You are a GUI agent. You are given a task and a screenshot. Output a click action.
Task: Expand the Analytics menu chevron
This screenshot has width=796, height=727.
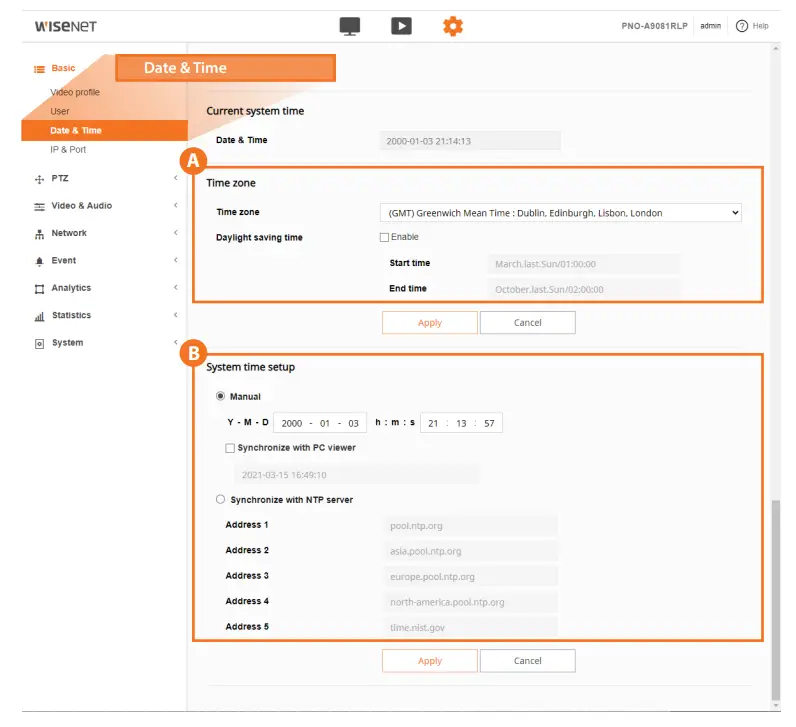click(x=176, y=287)
